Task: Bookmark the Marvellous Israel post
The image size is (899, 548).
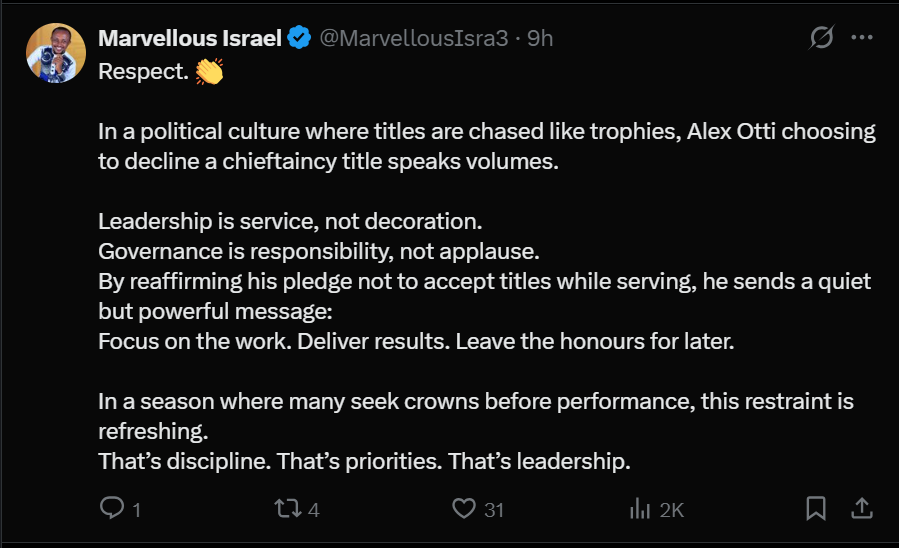Action: click(816, 509)
